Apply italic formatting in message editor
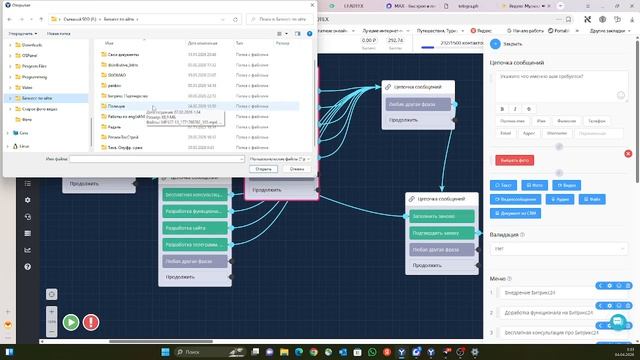This screenshot has height=360, width=640. point(515,109)
